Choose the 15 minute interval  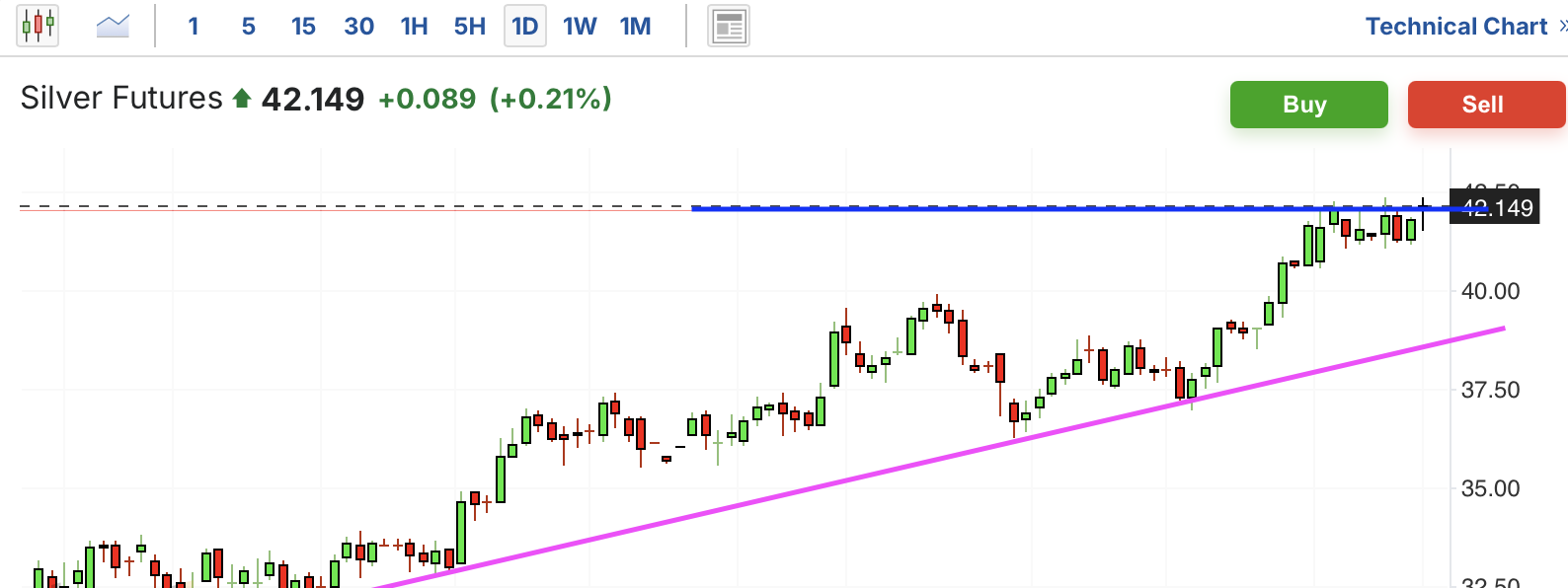click(x=303, y=27)
